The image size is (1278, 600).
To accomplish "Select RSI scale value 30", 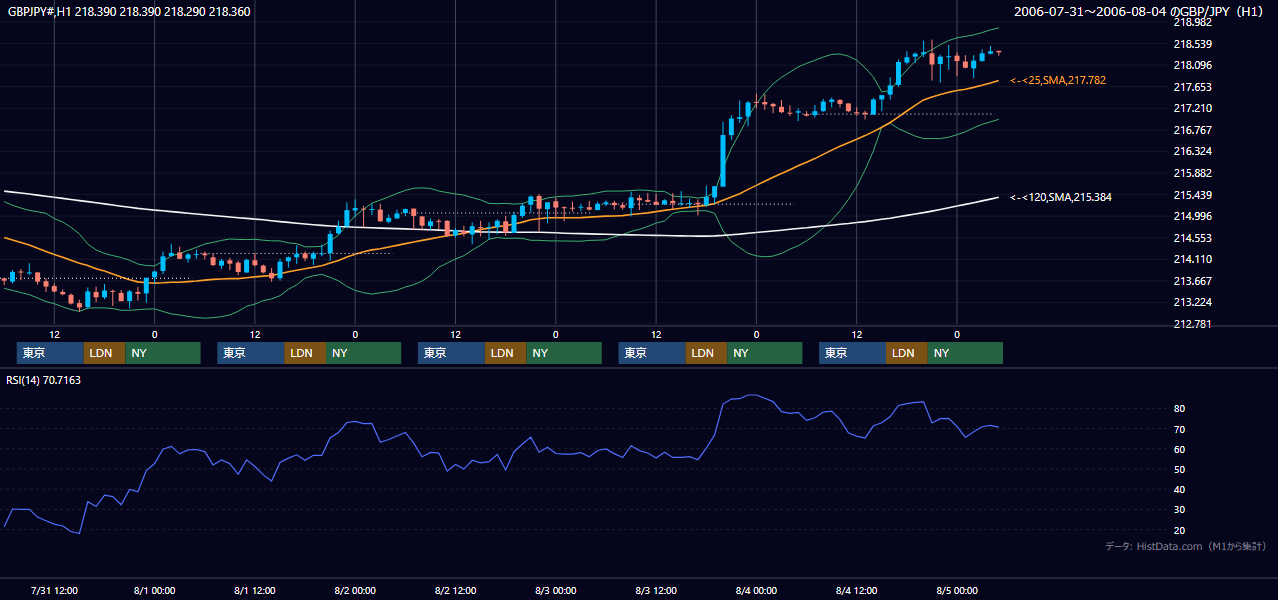I will point(1179,510).
